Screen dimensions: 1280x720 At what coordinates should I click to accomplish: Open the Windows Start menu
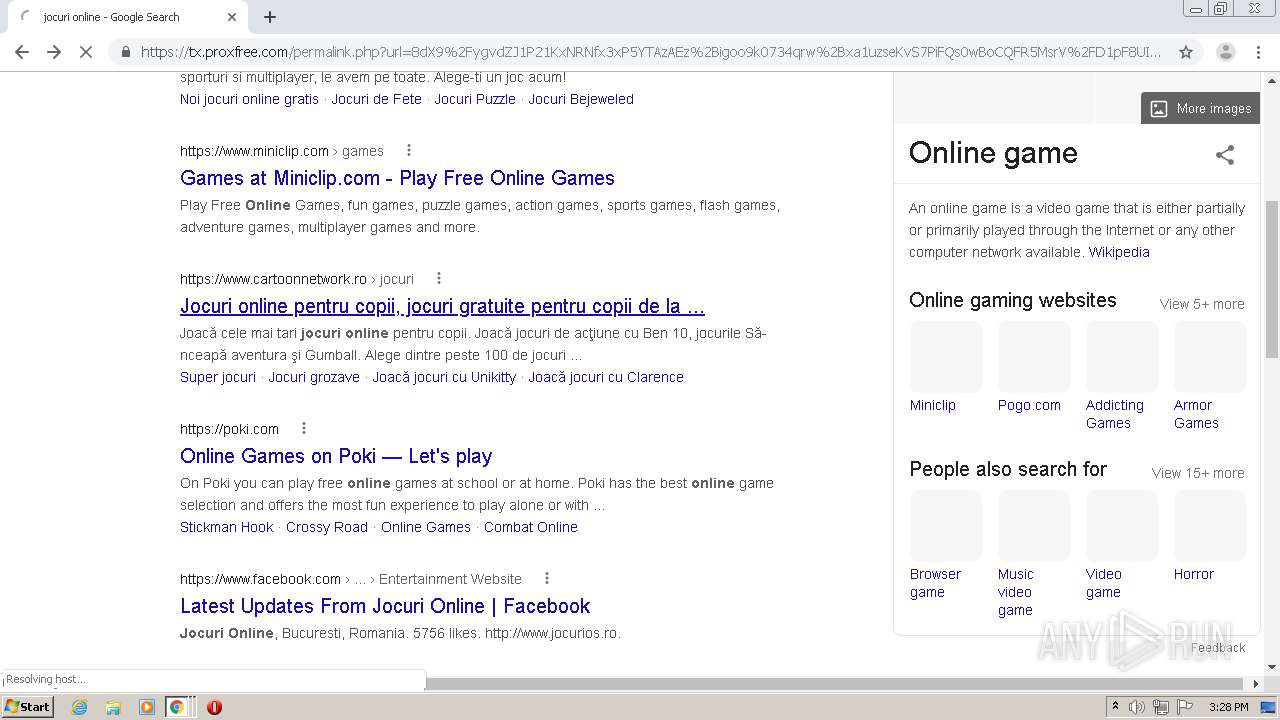click(28, 706)
